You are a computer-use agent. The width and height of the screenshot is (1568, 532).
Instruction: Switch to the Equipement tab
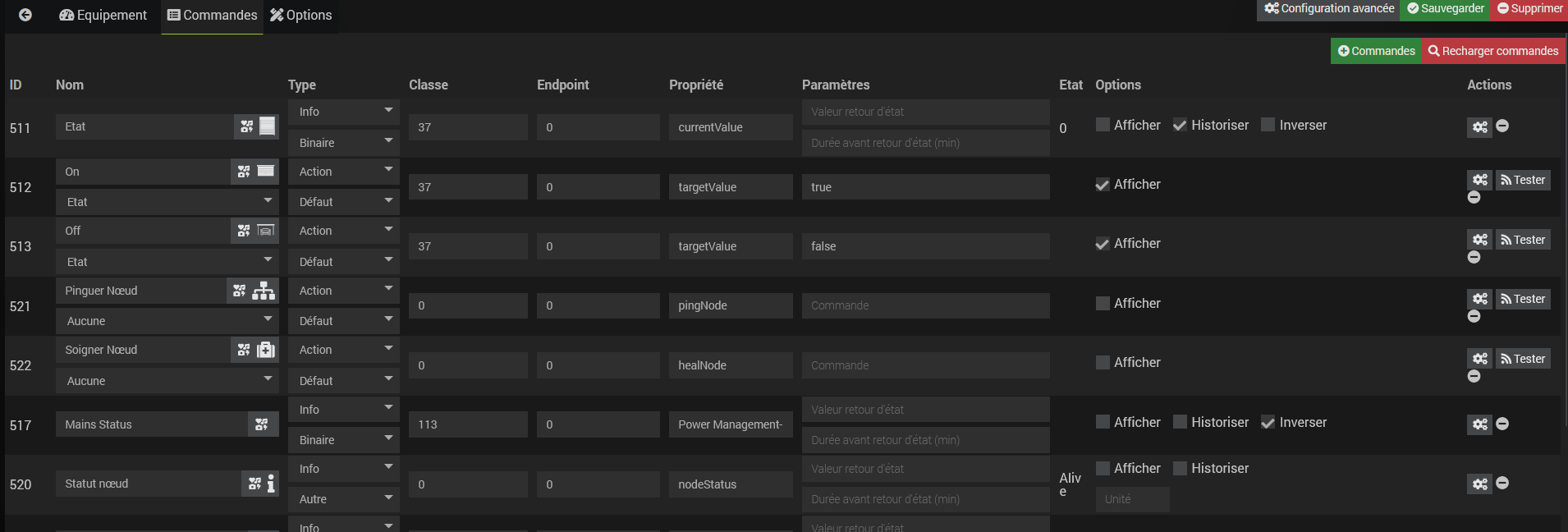point(103,15)
